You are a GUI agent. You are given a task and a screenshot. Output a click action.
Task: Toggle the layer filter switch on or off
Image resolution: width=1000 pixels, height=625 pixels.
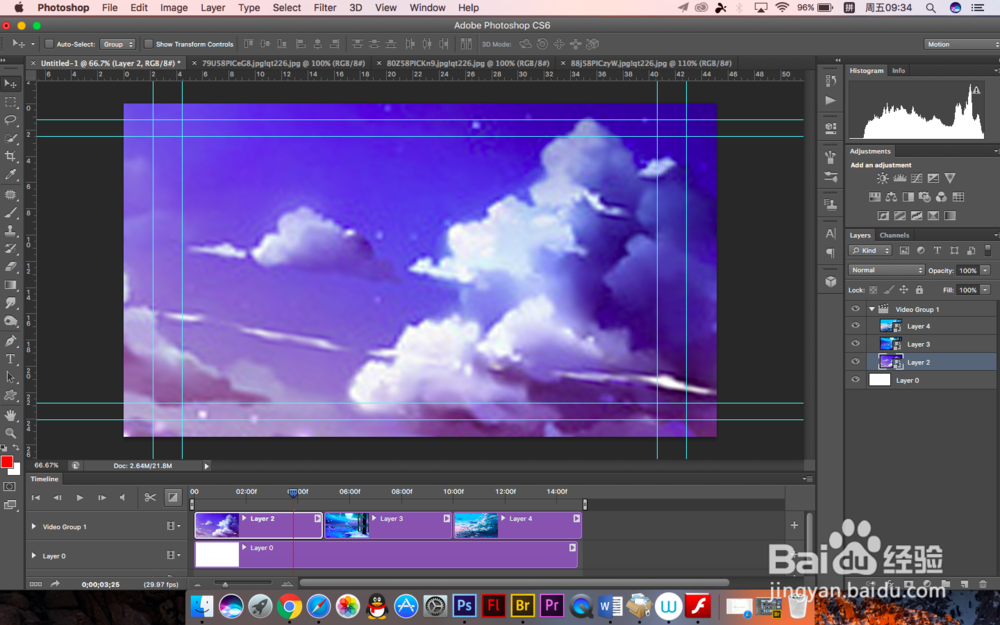pos(988,251)
